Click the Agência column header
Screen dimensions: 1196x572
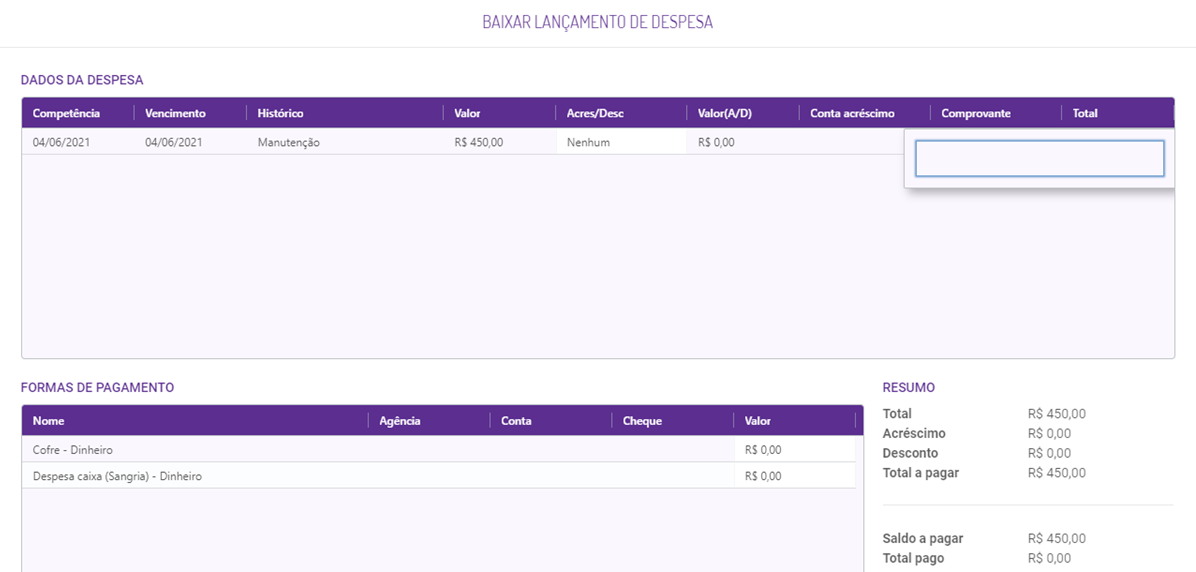click(400, 421)
